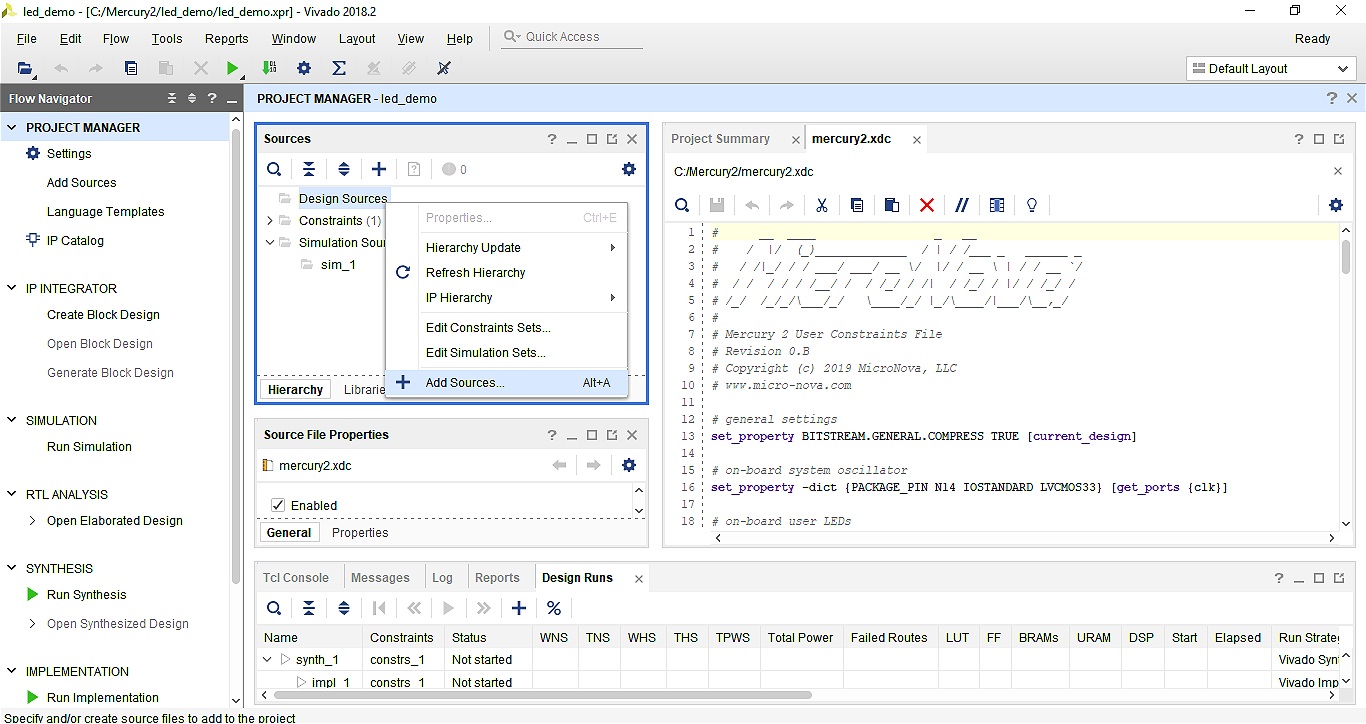Open the Messages tab
This screenshot has width=1366, height=724.
tap(380, 577)
